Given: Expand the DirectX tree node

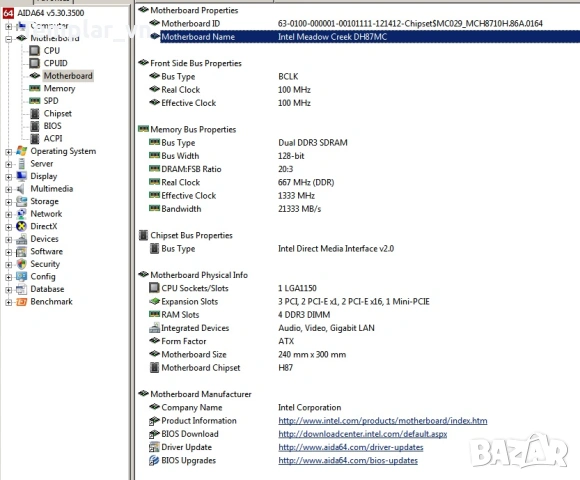Looking at the screenshot, I should [9, 227].
